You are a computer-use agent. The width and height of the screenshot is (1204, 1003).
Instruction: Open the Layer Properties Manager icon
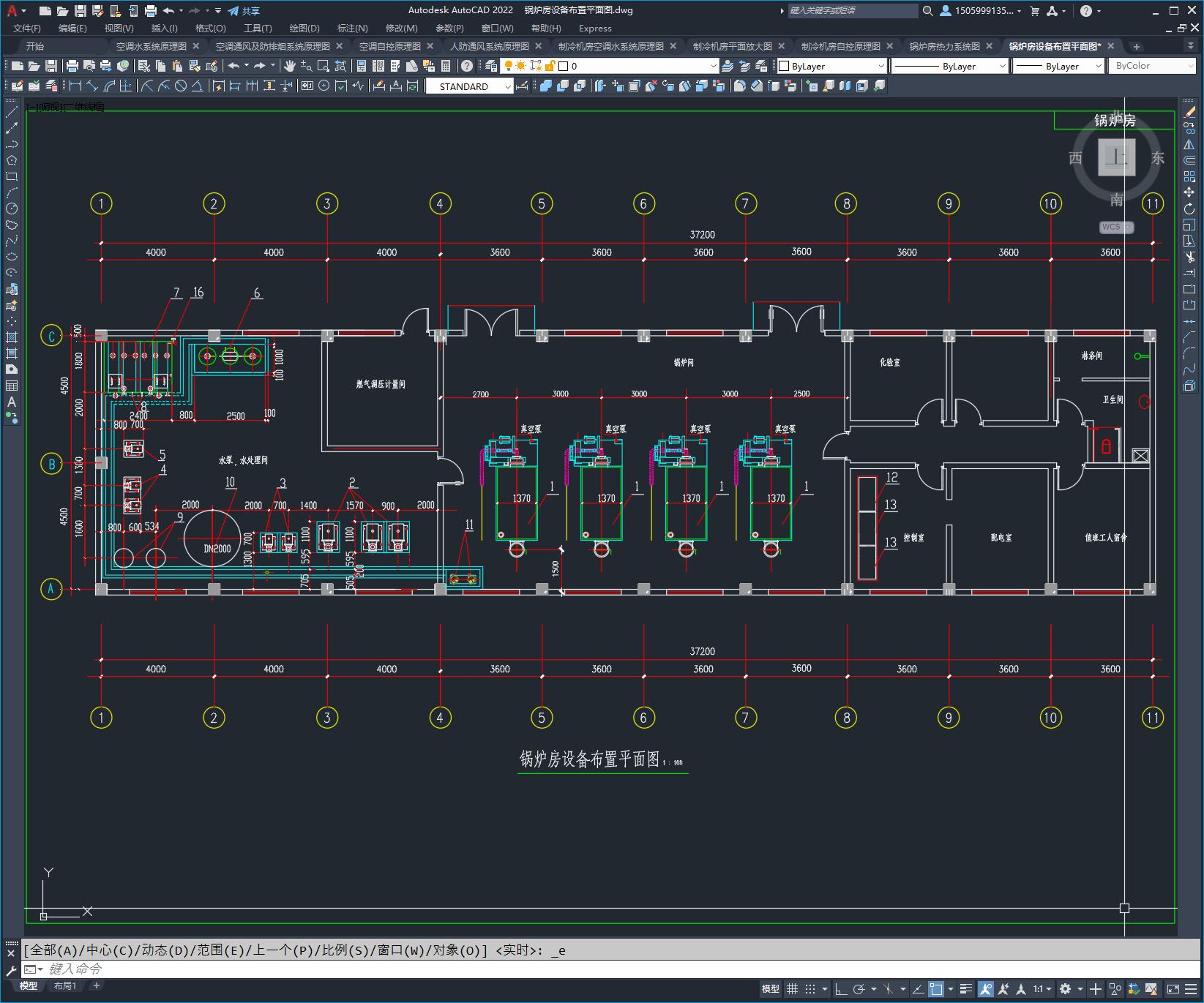pyautogui.click(x=490, y=66)
